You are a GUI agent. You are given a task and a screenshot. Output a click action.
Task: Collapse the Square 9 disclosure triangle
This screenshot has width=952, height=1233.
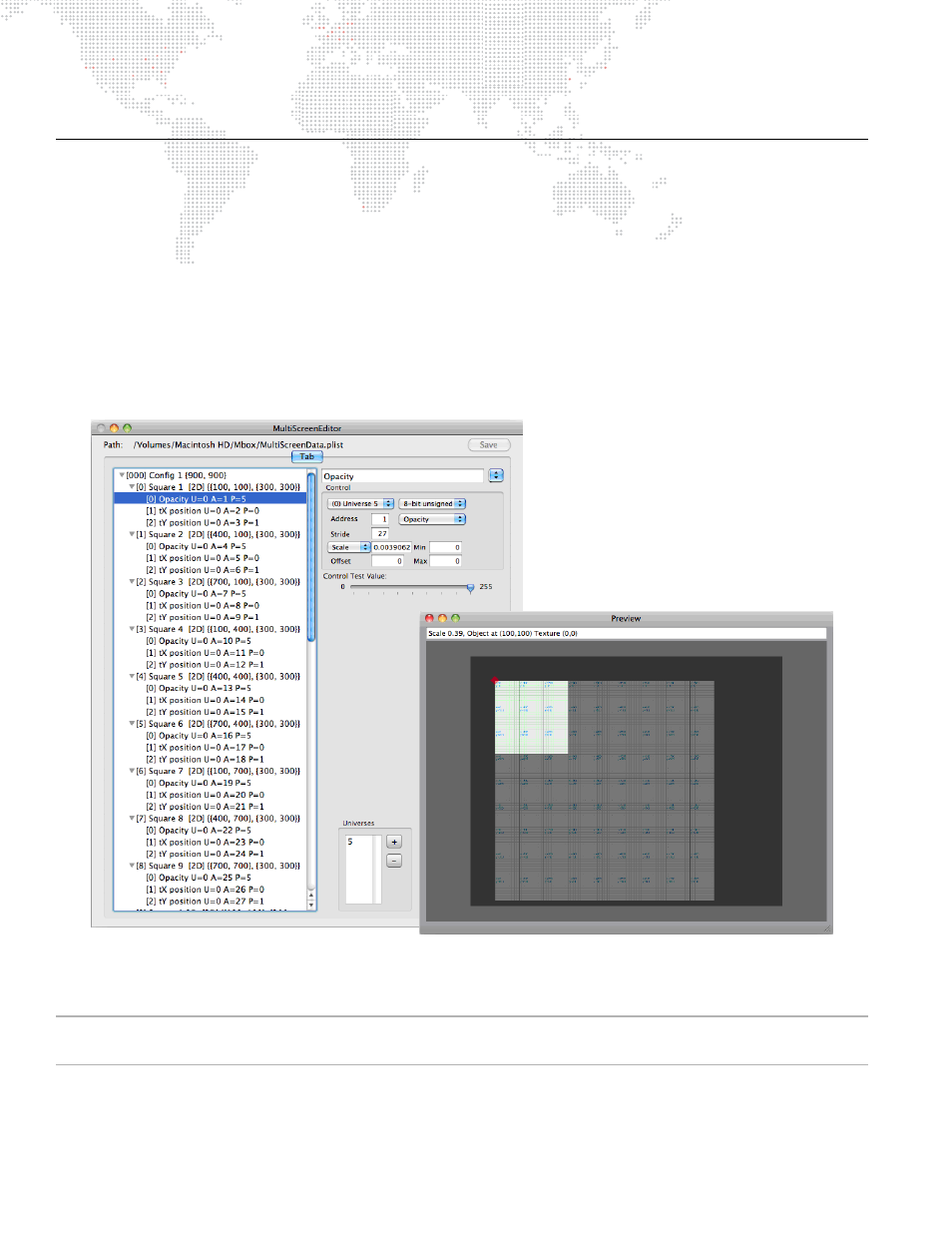click(132, 866)
